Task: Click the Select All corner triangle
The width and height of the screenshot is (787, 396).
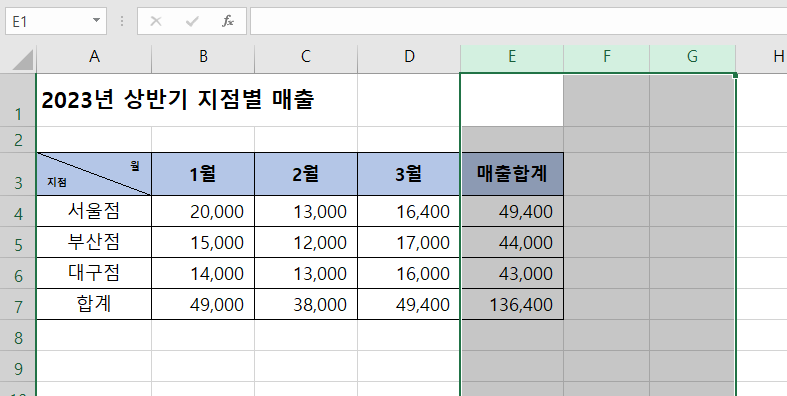Action: coord(23,59)
